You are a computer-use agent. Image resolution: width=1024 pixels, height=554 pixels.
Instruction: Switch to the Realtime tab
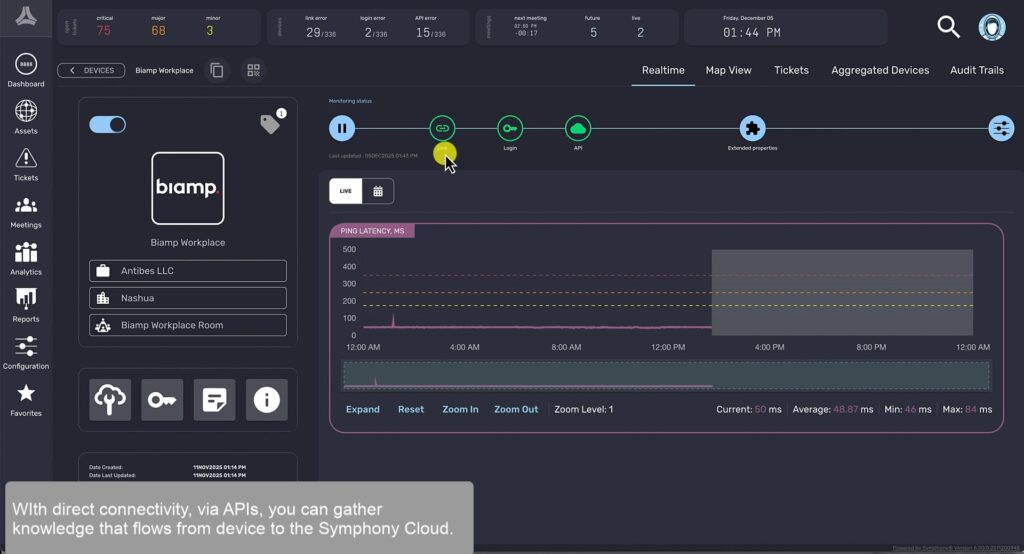point(663,70)
